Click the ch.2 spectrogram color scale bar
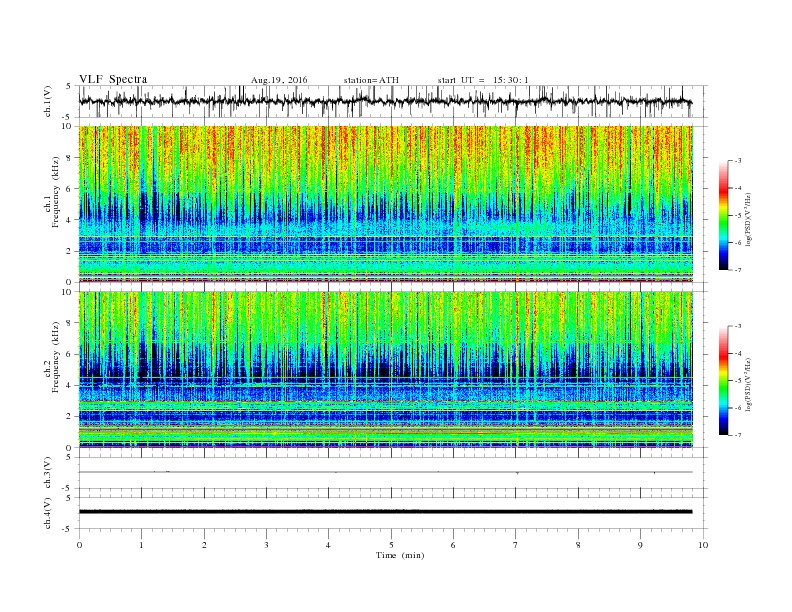792x612 pixels. tap(723, 380)
